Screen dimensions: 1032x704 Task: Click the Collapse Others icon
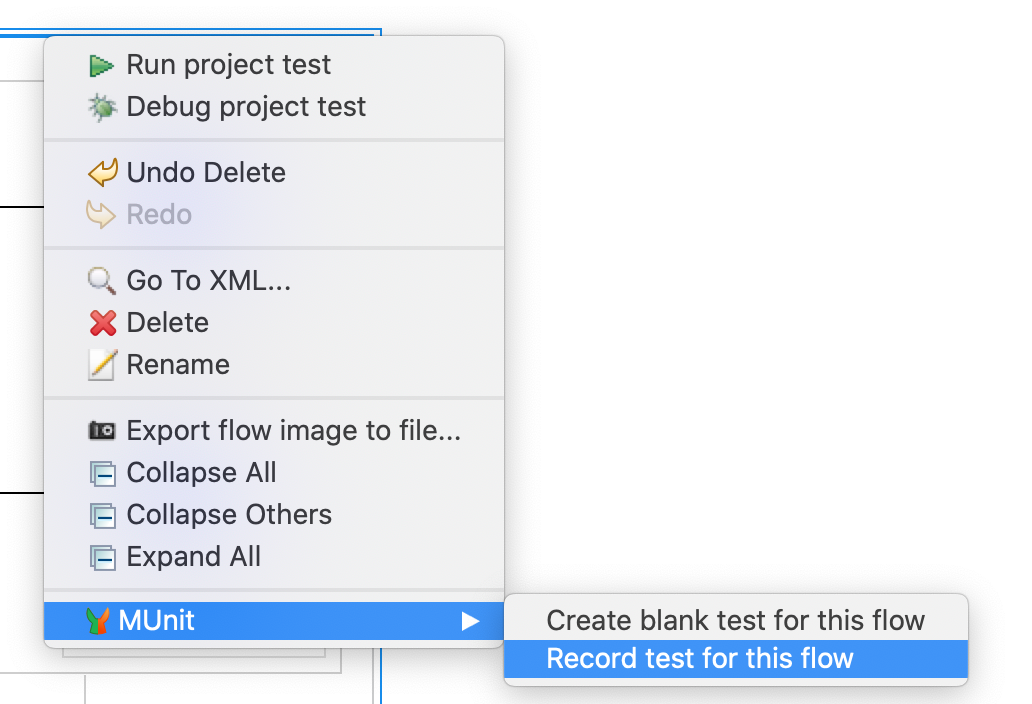tap(102, 515)
